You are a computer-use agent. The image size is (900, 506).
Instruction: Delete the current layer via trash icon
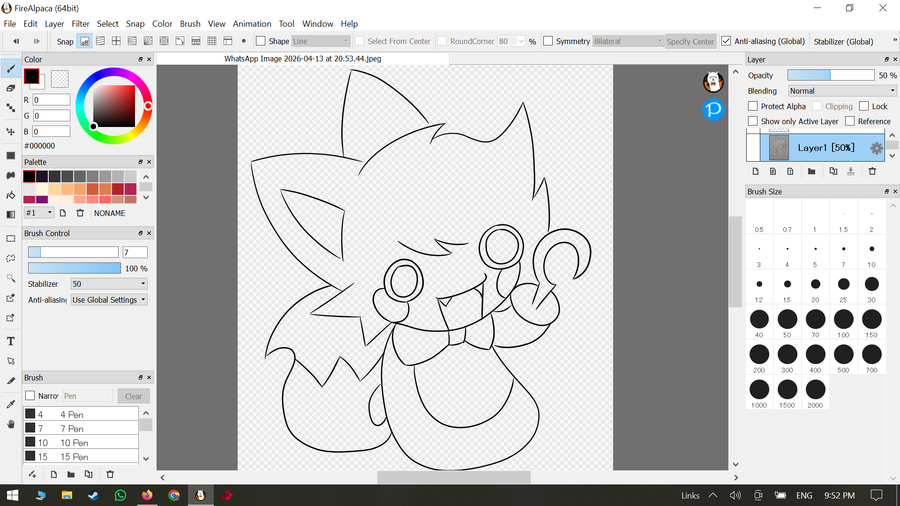(872, 172)
